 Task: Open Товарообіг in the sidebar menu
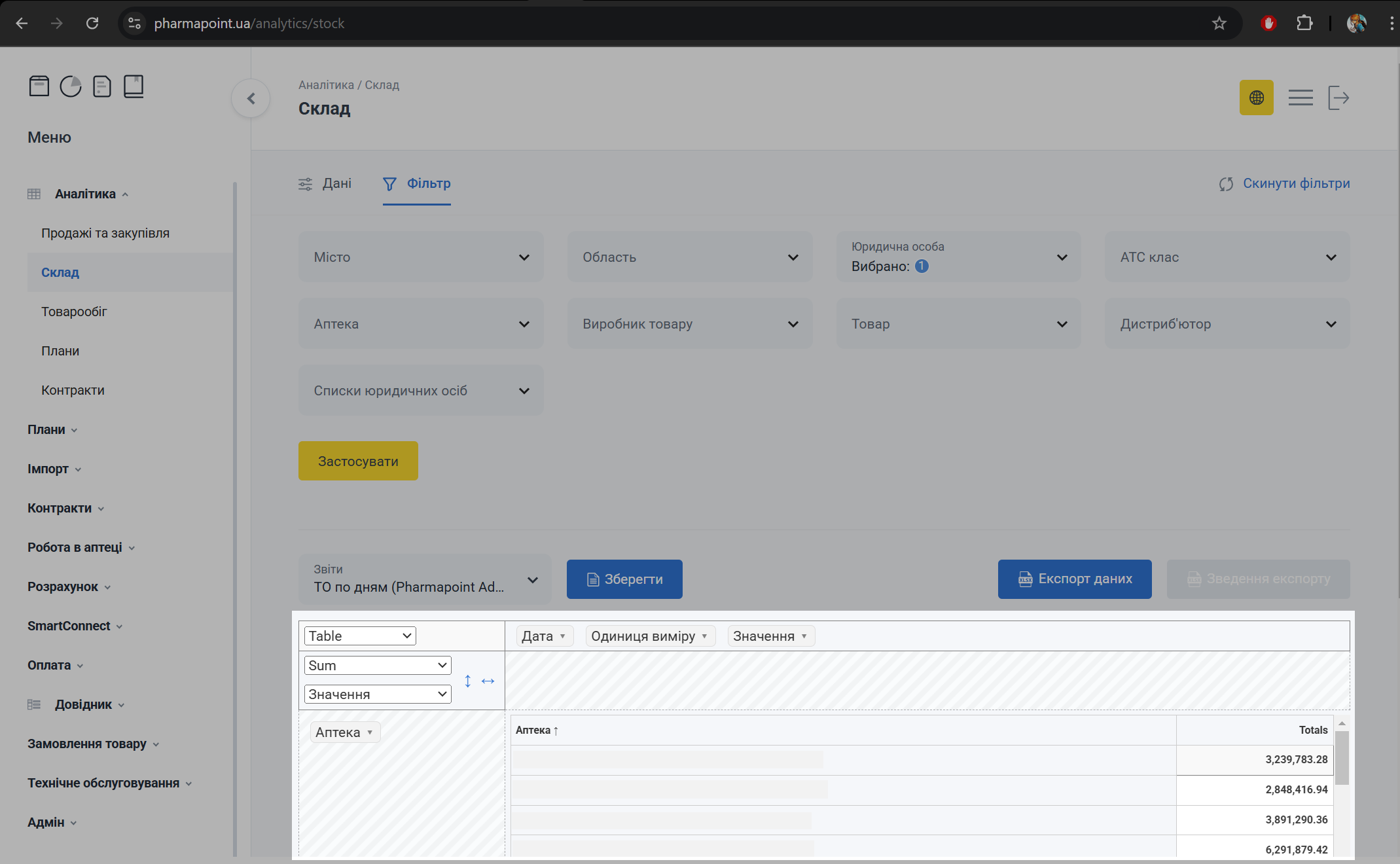(74, 312)
